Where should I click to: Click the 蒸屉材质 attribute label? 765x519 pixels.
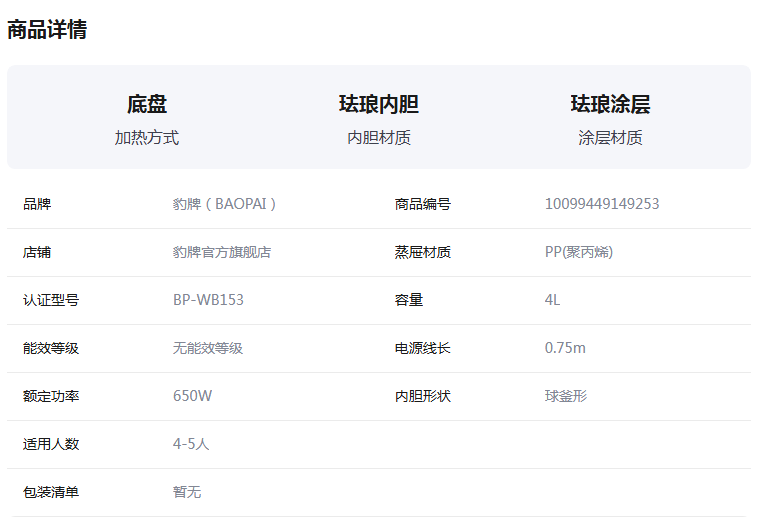[423, 252]
